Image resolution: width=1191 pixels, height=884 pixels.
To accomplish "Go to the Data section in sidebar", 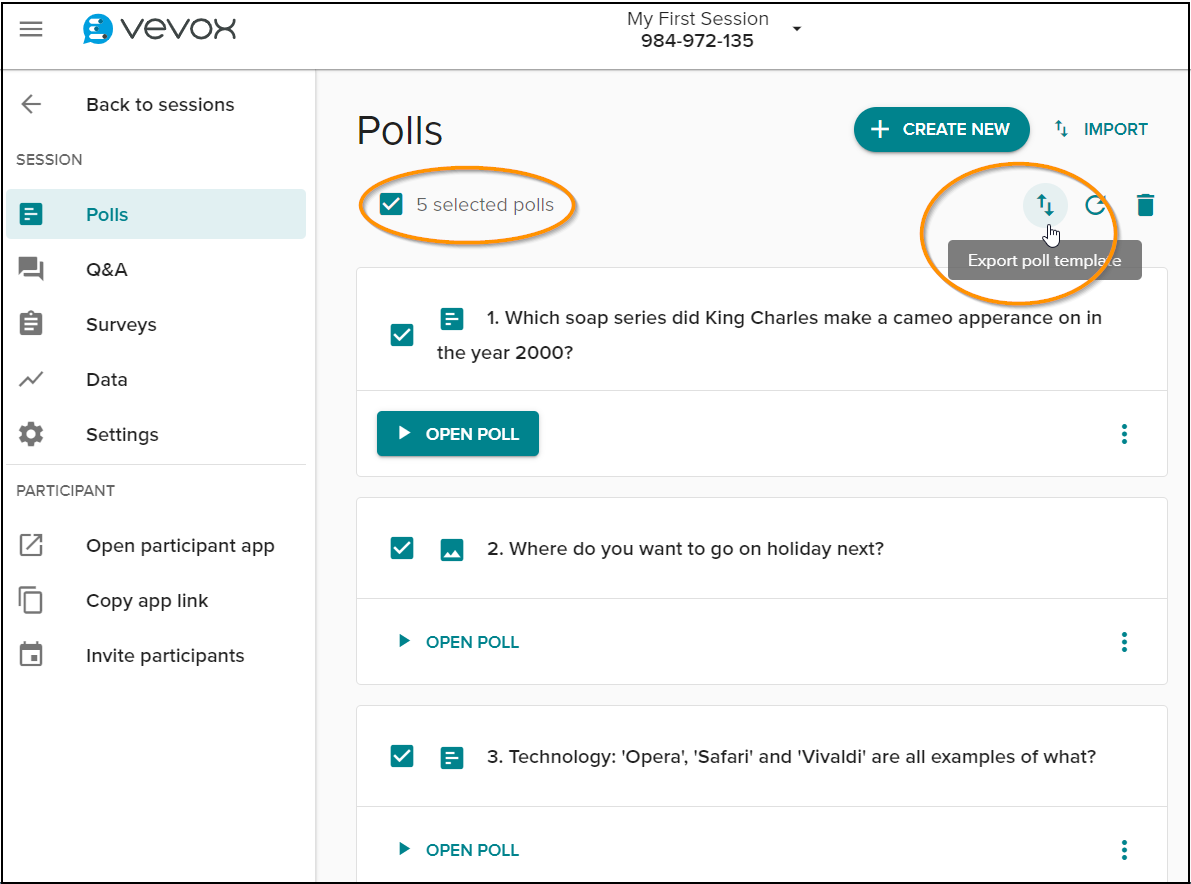I will click(106, 379).
